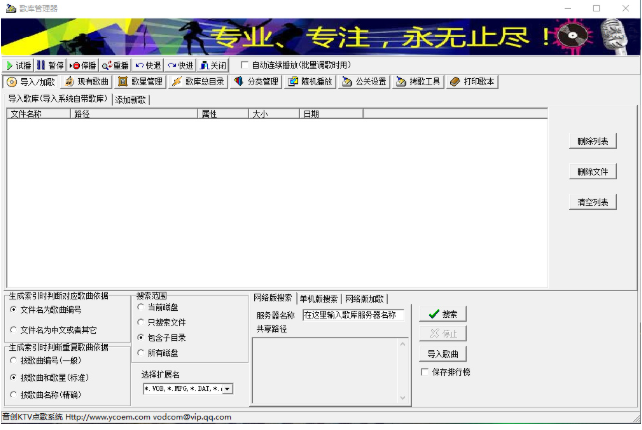Open the 歌库总目录 tab
642x430 pixels.
pyautogui.click(x=198, y=81)
